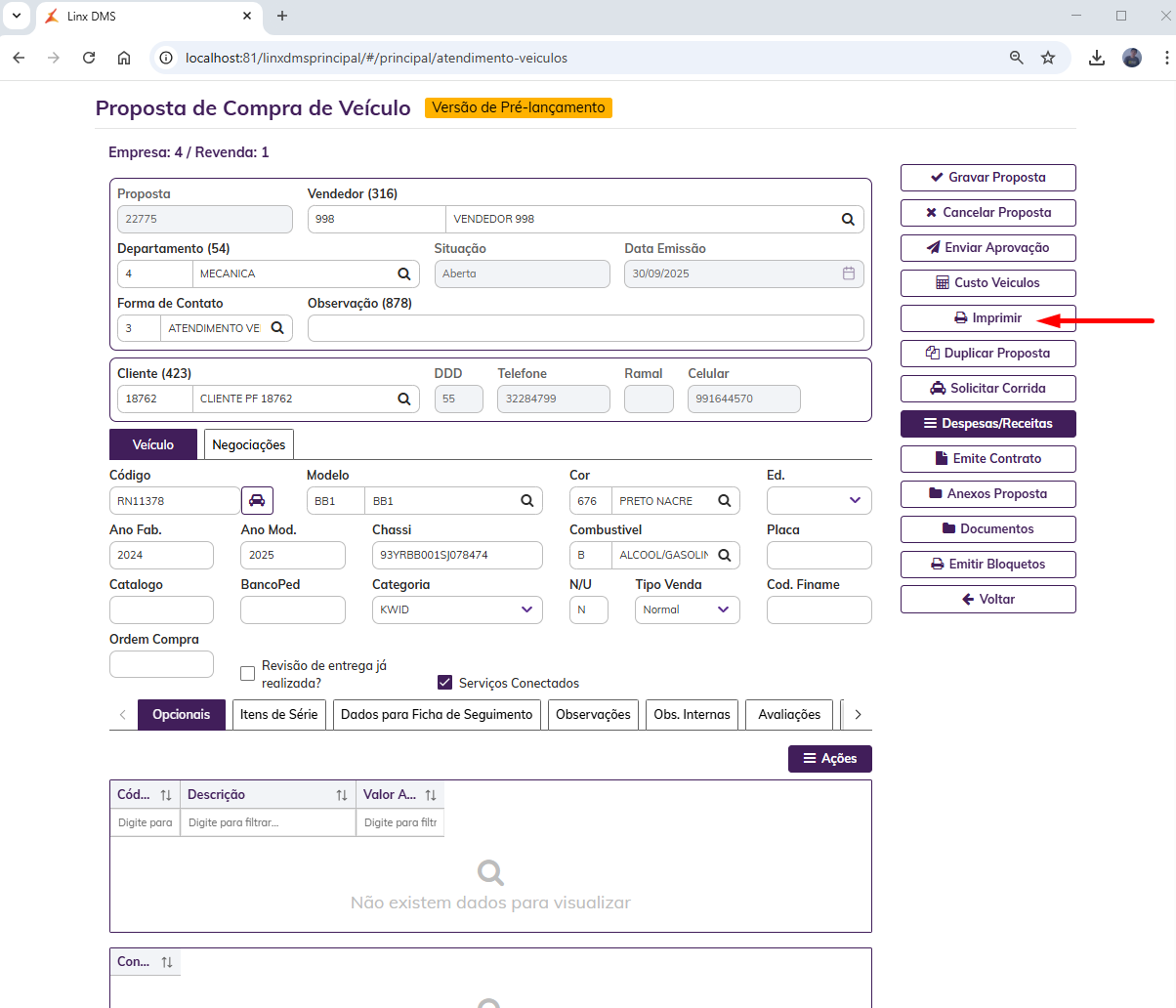Select the Itens de Série tab
This screenshot has width=1176, height=1008.
[278, 714]
